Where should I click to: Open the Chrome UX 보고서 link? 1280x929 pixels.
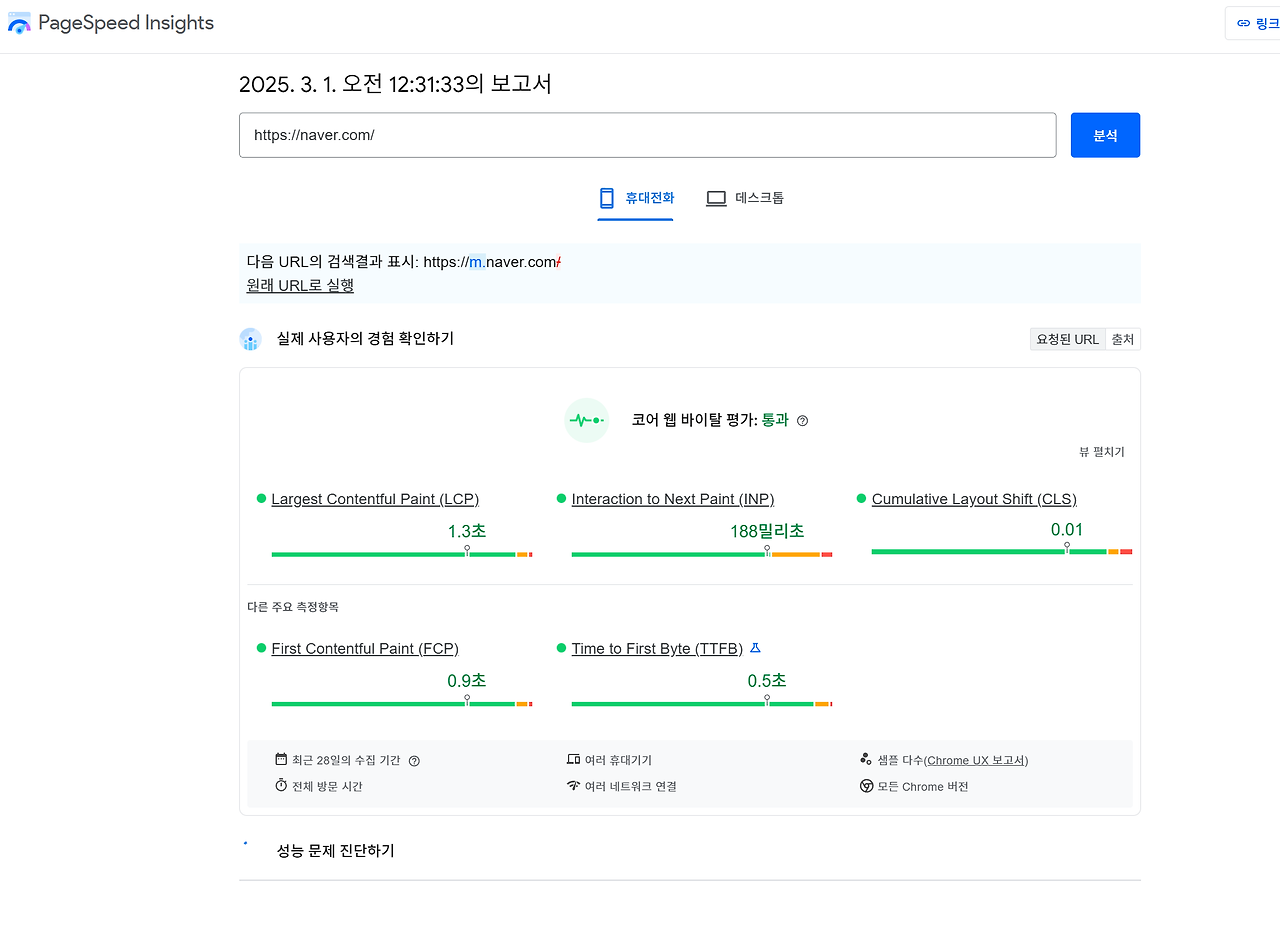pos(976,760)
